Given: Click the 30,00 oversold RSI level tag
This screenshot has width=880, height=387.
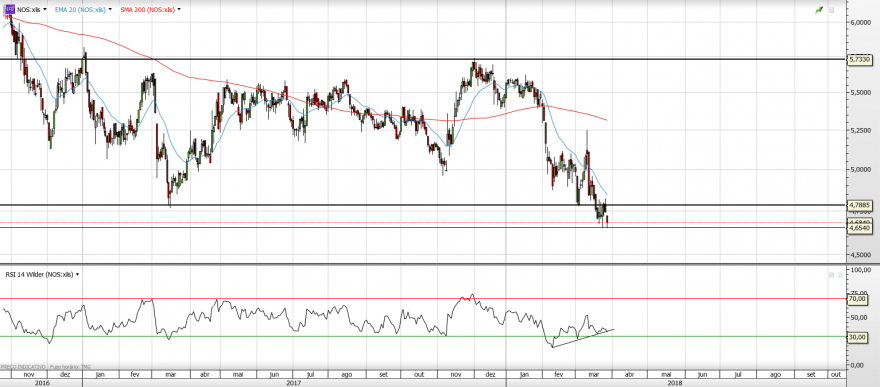Looking at the screenshot, I should pyautogui.click(x=859, y=337).
